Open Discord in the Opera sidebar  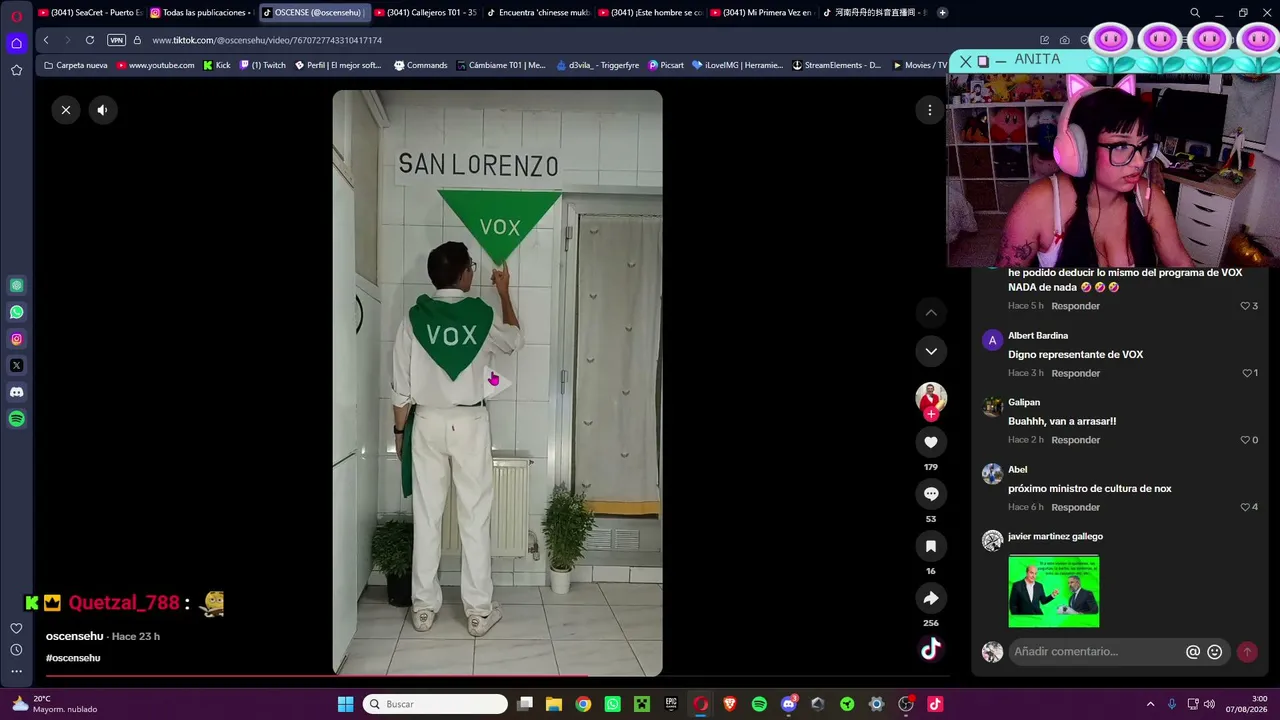[x=16, y=392]
